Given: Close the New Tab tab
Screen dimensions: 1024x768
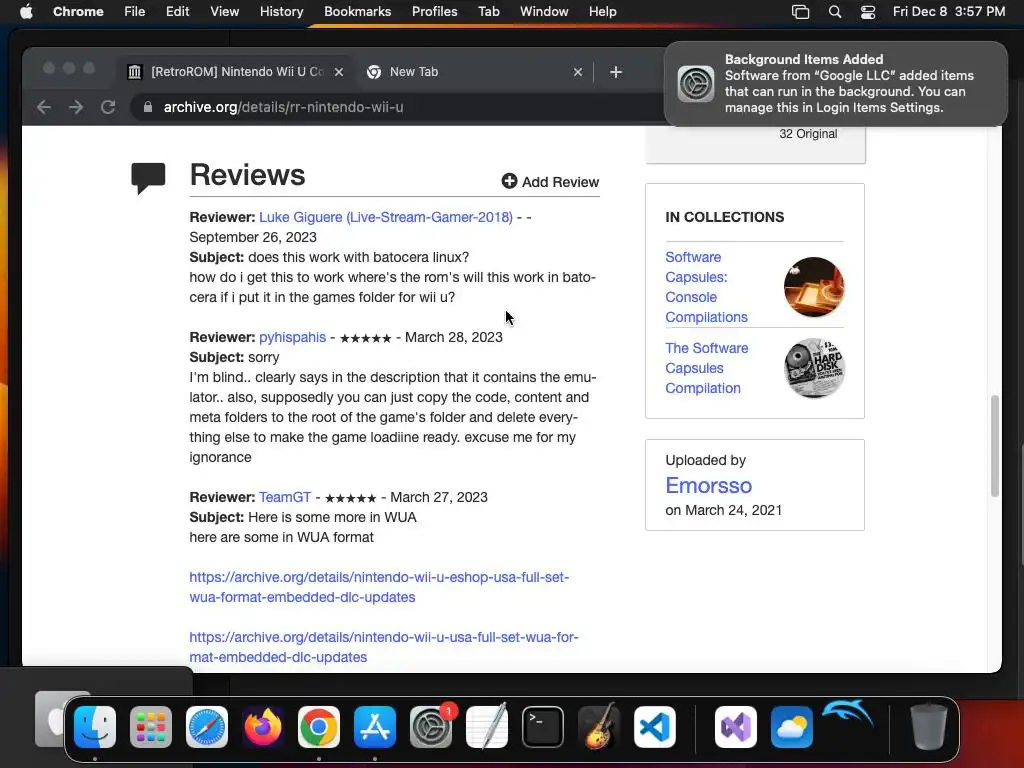Looking at the screenshot, I should [578, 72].
